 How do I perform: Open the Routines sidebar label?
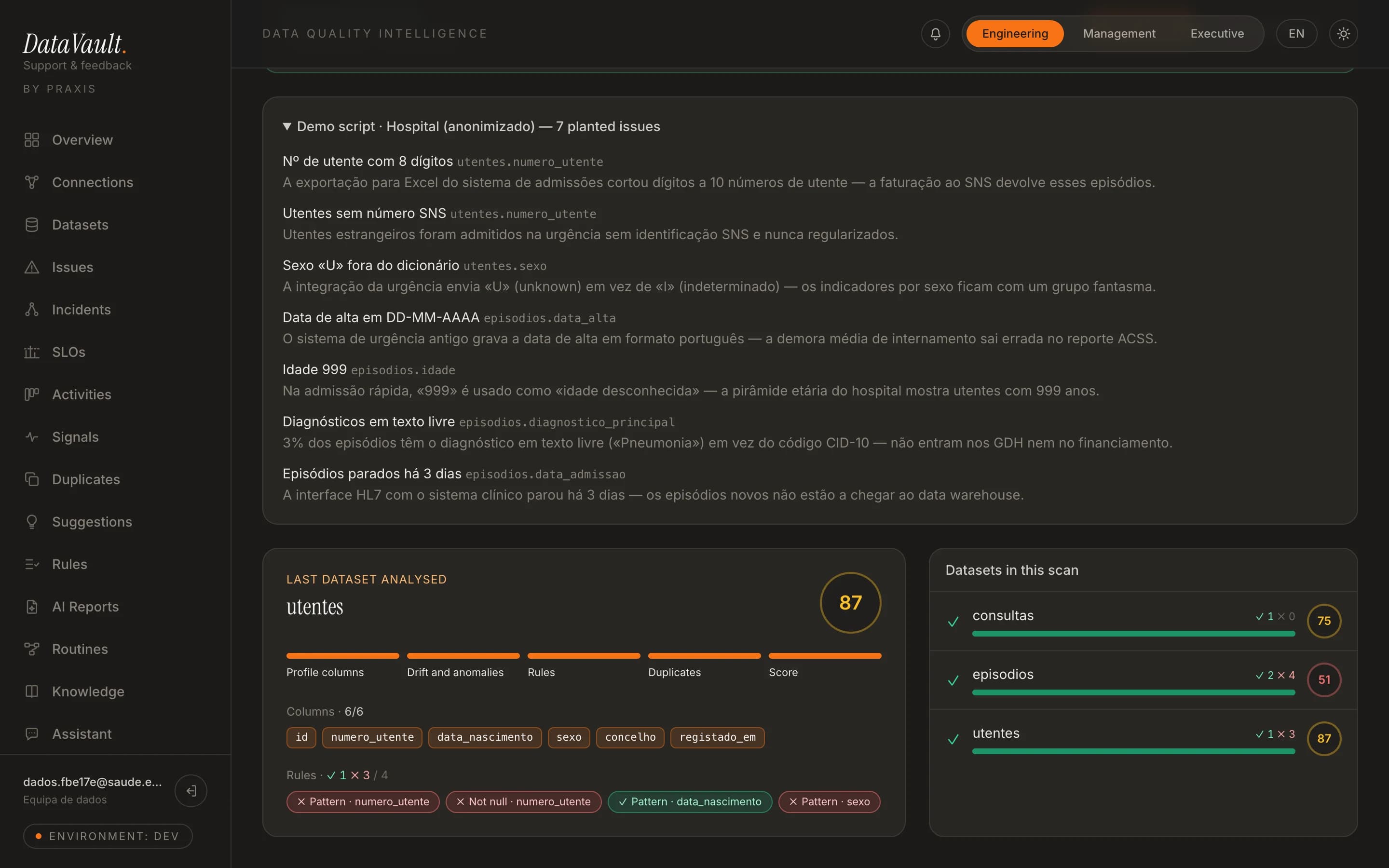(80, 649)
